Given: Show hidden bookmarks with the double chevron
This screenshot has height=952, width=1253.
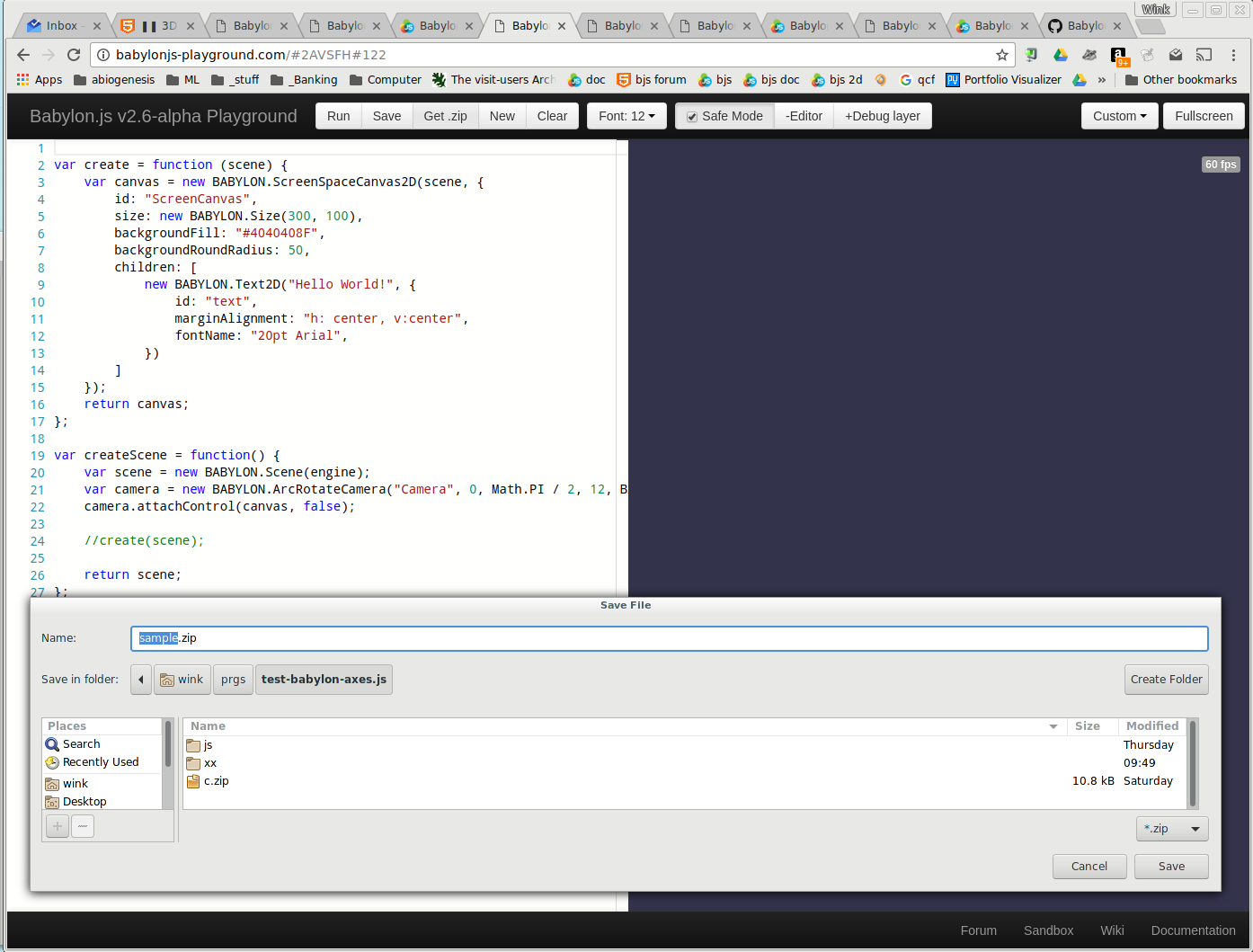Looking at the screenshot, I should [1102, 80].
